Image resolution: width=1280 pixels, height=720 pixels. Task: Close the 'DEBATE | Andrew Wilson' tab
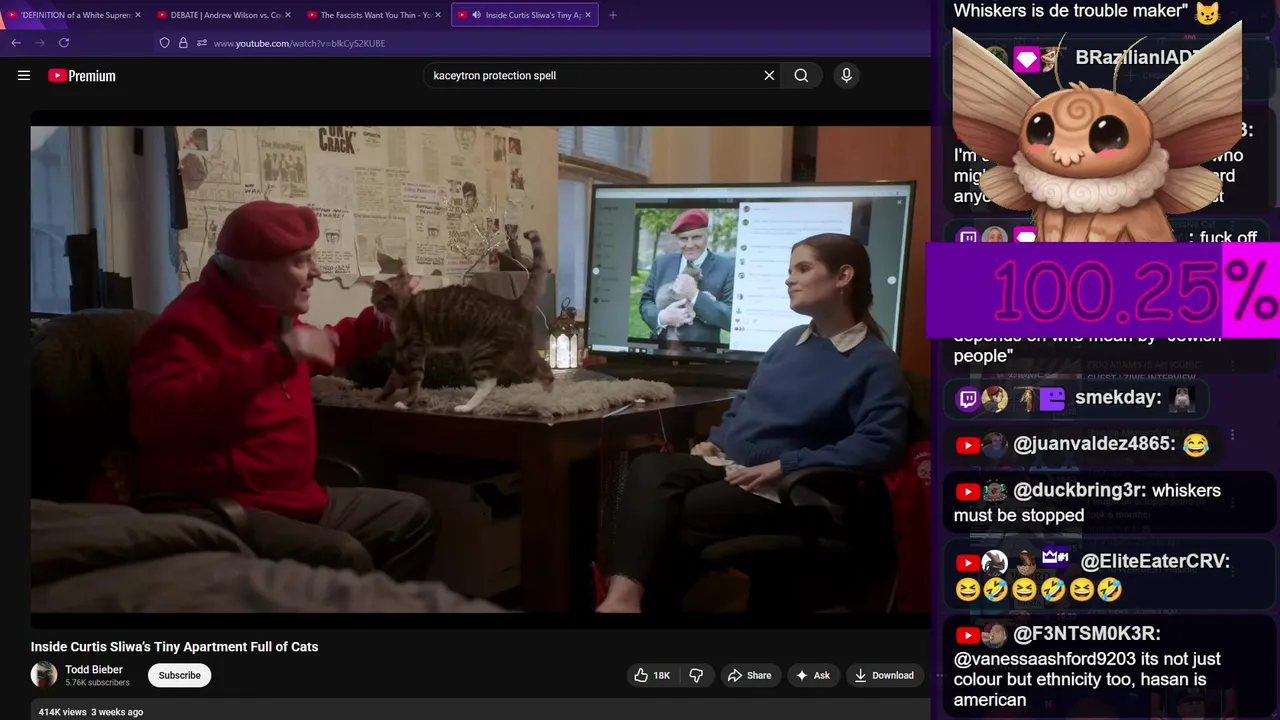pos(288,15)
